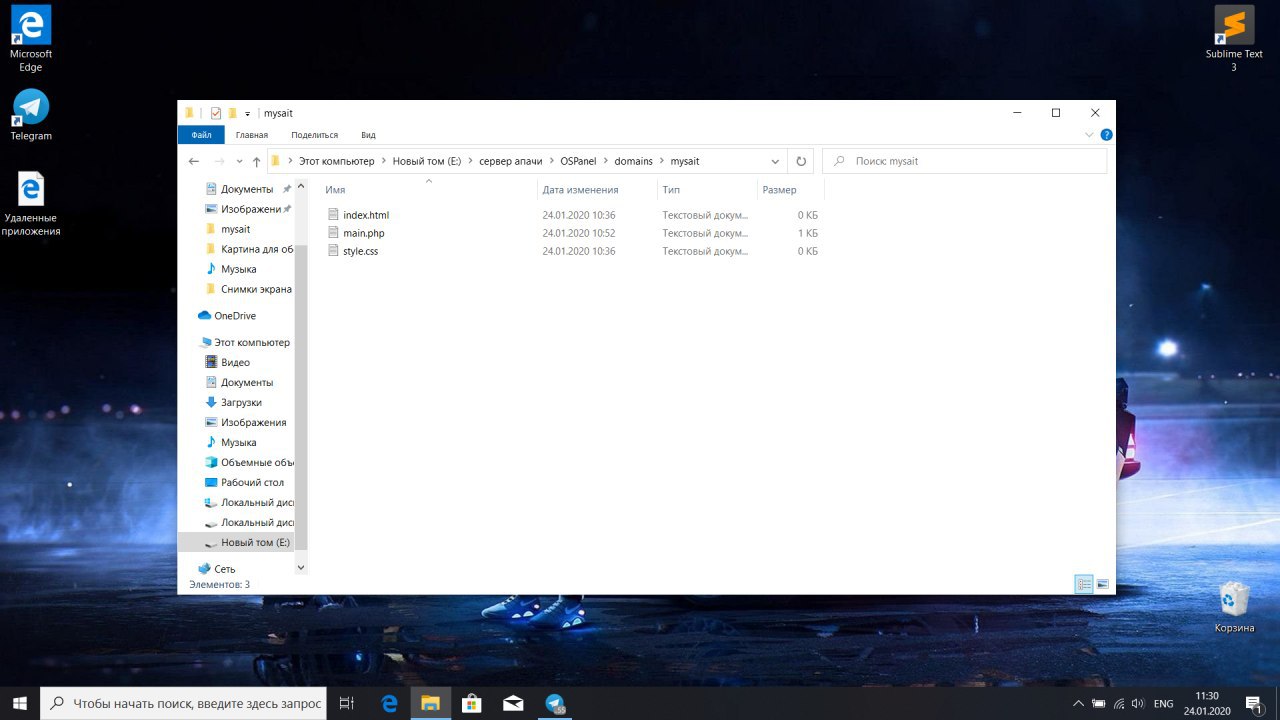Click navigation pane scroll down arrow
This screenshot has height=720, width=1280.
tap(301, 567)
